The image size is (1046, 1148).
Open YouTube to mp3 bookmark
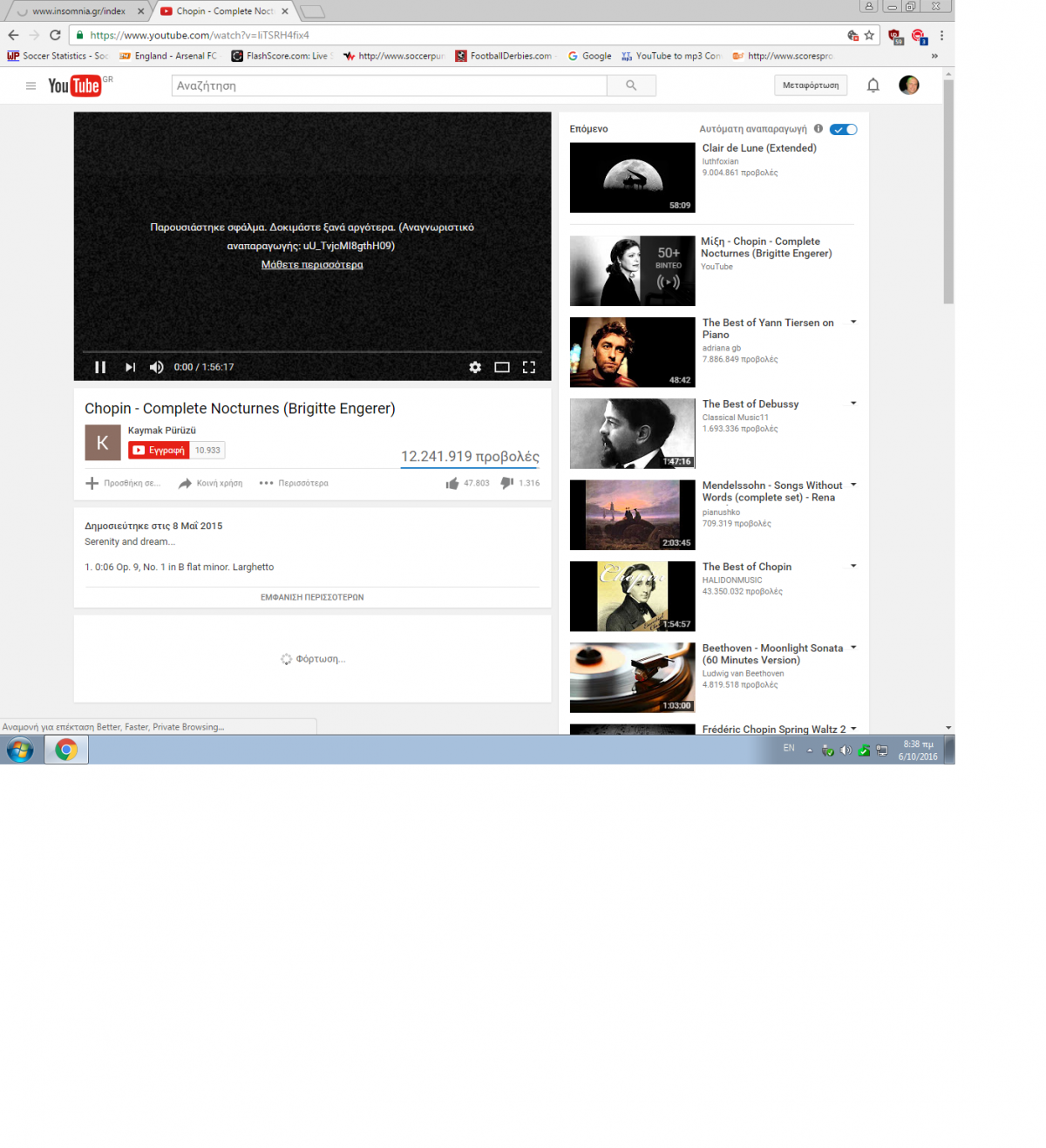pos(671,56)
